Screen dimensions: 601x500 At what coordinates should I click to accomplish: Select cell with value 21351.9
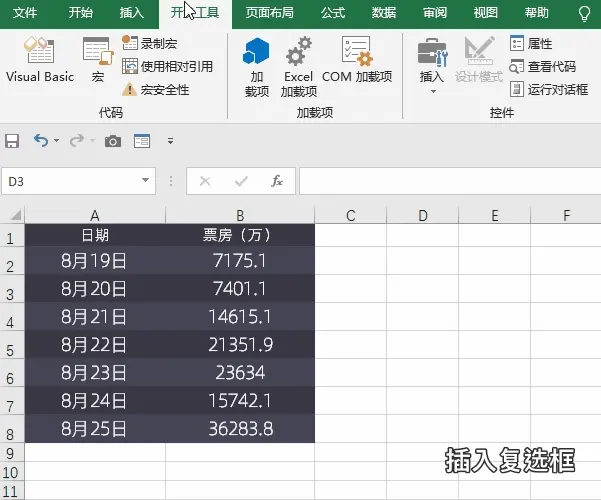coord(240,345)
